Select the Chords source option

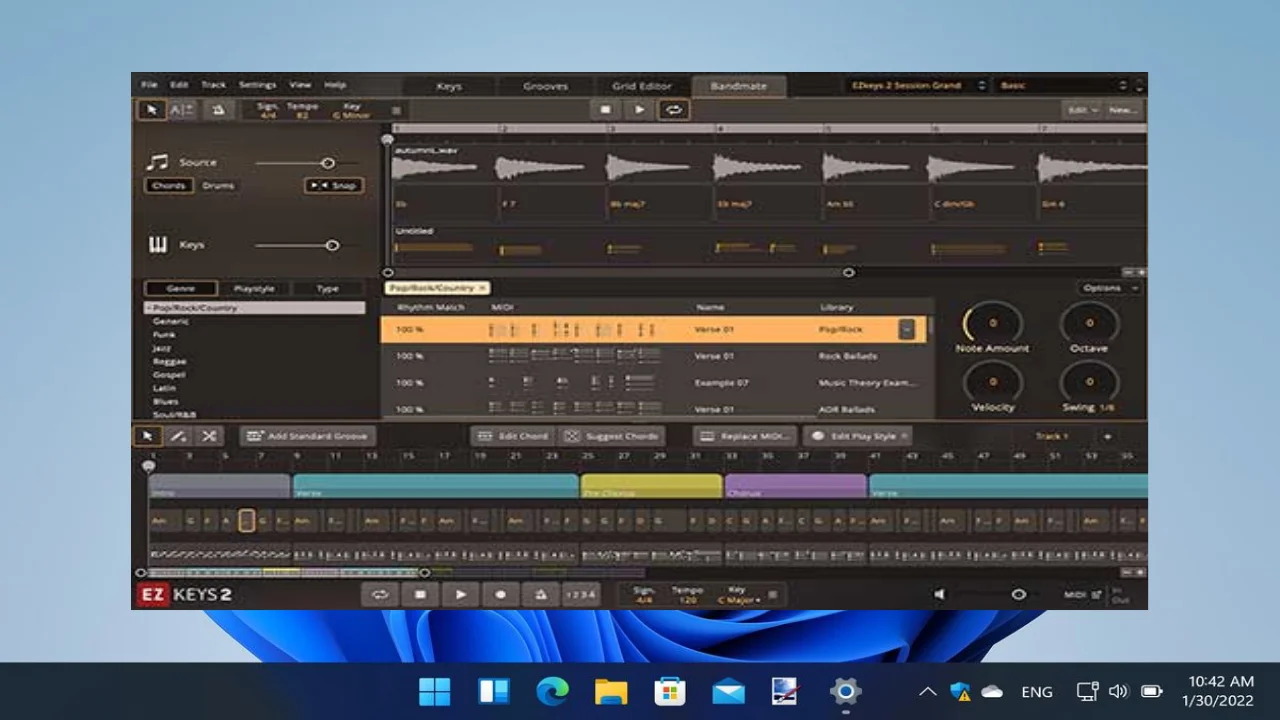pos(169,186)
